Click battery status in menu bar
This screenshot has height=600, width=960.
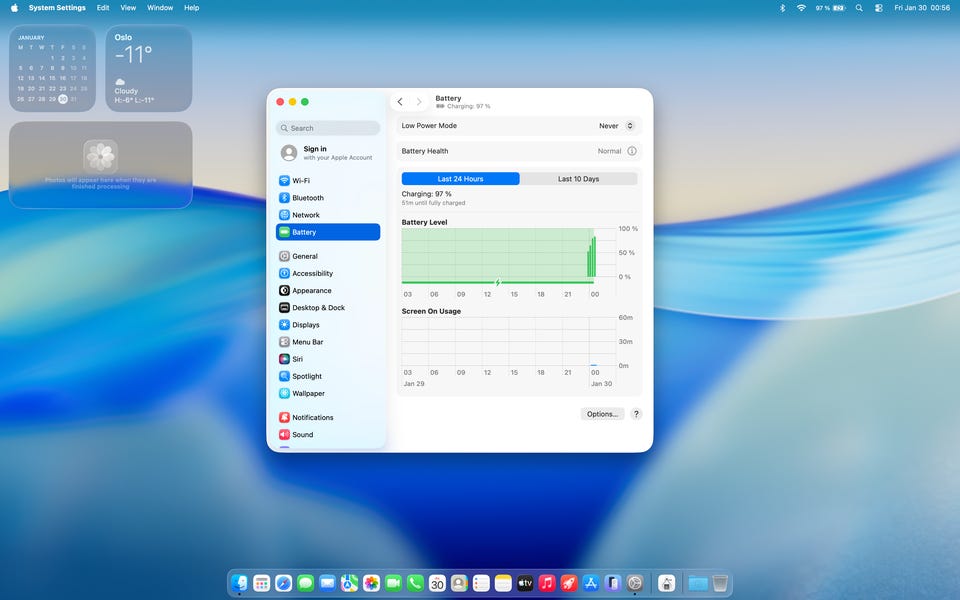(829, 7)
